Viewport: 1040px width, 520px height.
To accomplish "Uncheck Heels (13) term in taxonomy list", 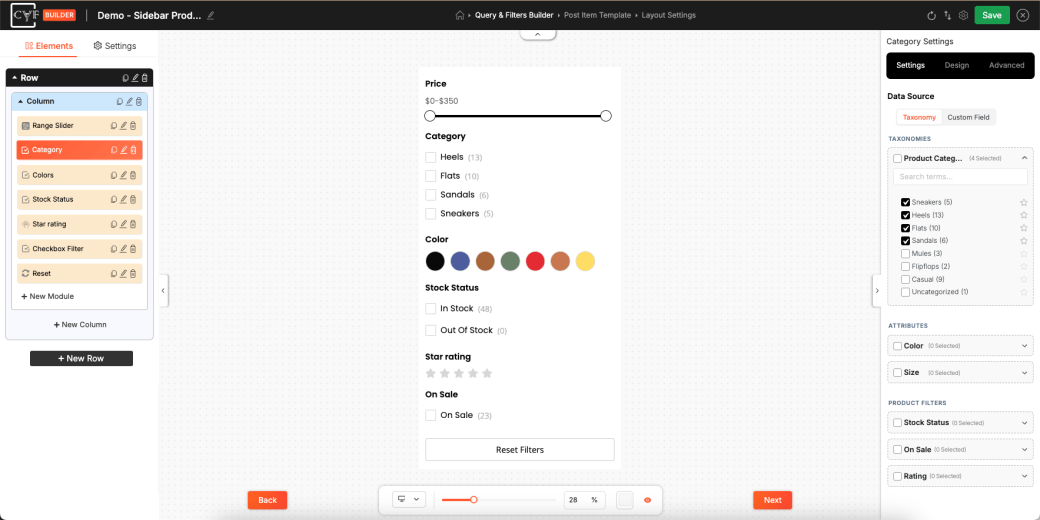I will point(905,215).
